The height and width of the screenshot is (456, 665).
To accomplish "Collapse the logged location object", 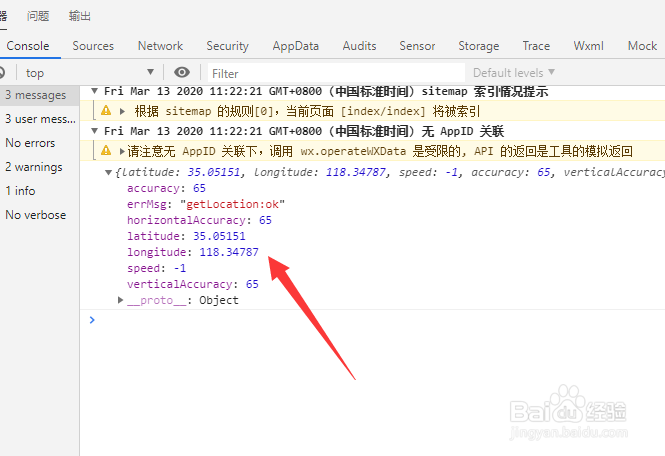I will click(109, 172).
